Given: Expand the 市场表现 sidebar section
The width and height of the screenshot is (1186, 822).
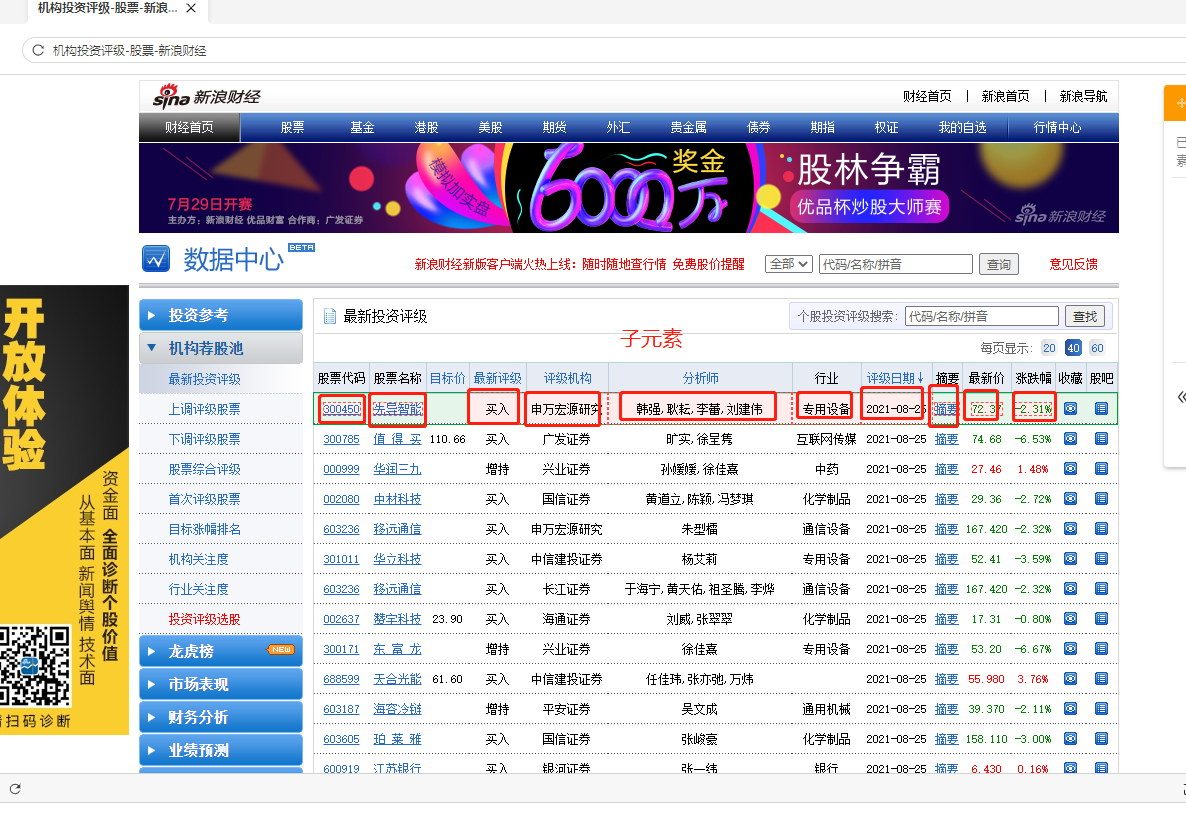Looking at the screenshot, I should point(221,684).
